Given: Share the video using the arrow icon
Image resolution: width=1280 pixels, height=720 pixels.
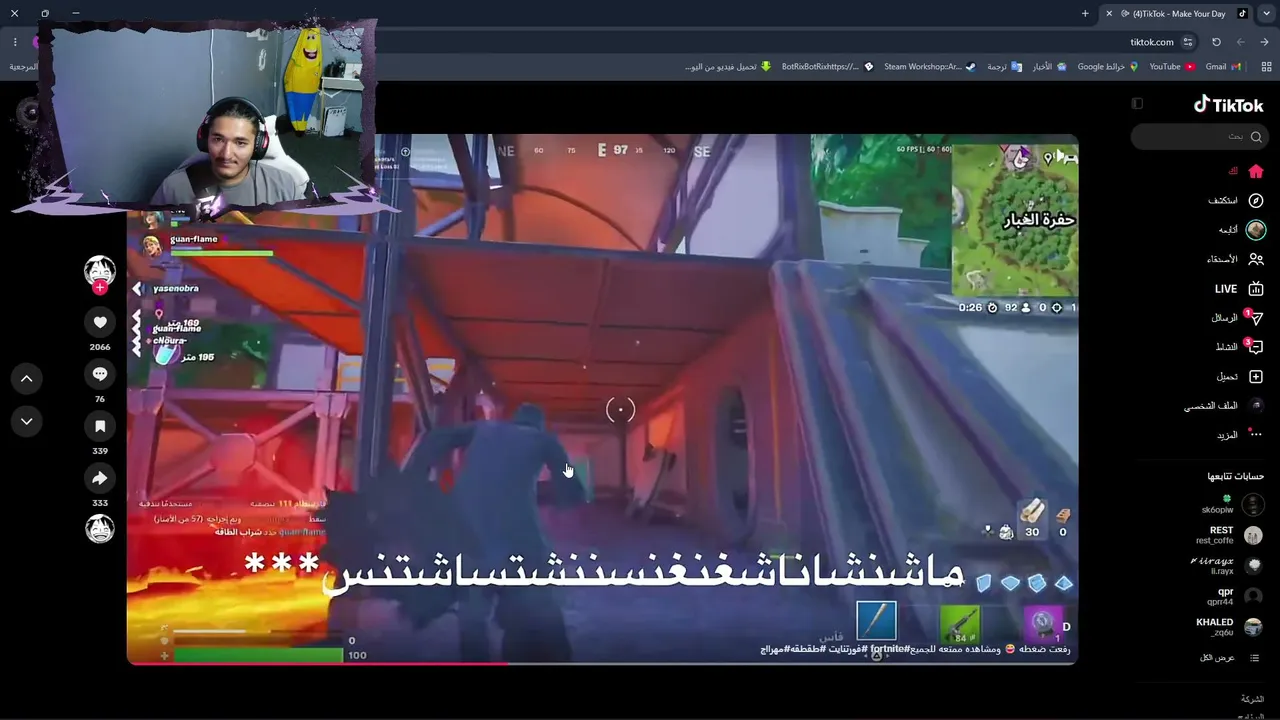Looking at the screenshot, I should tap(100, 479).
